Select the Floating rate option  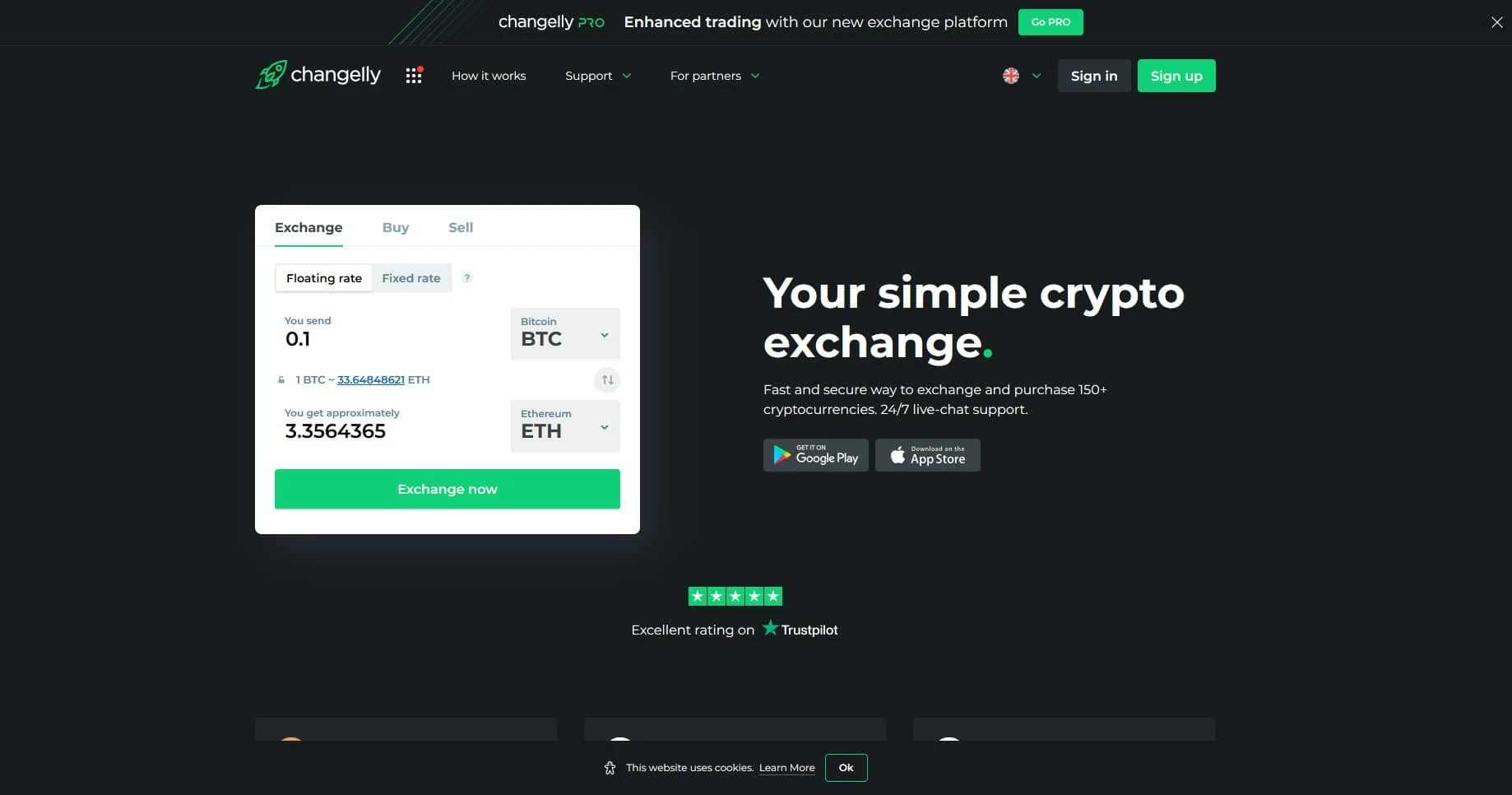[324, 278]
